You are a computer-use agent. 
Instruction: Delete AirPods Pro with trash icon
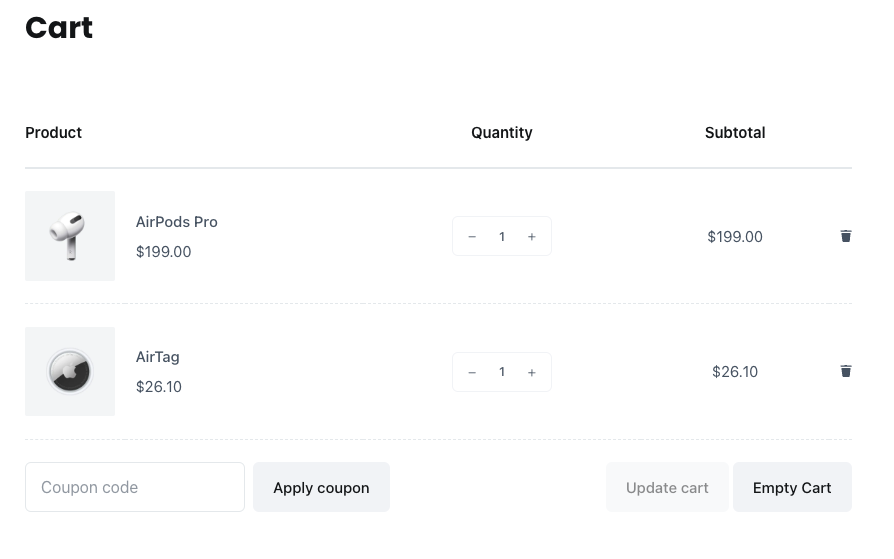[846, 236]
